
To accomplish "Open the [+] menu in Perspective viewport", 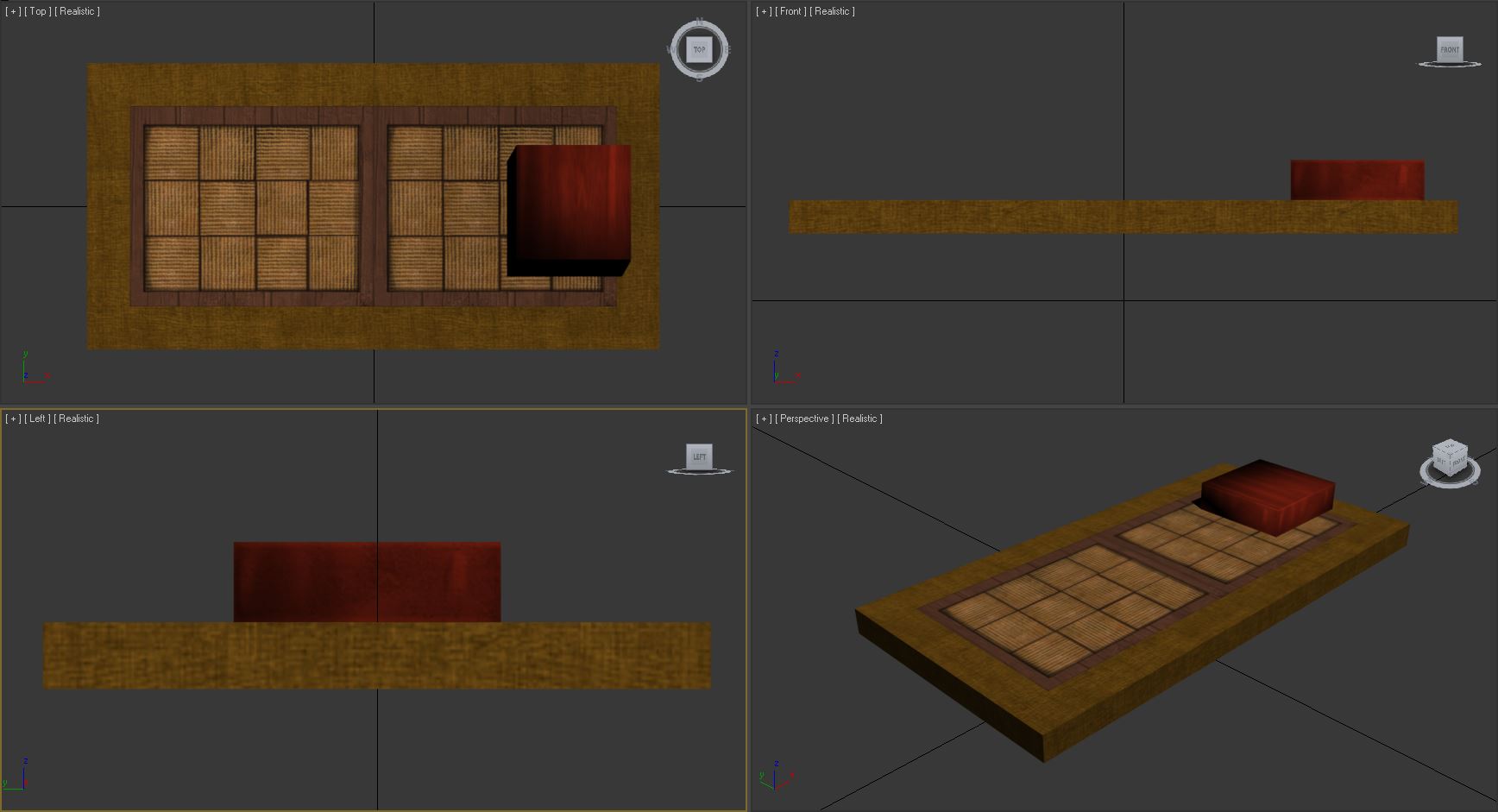I will click(x=764, y=419).
